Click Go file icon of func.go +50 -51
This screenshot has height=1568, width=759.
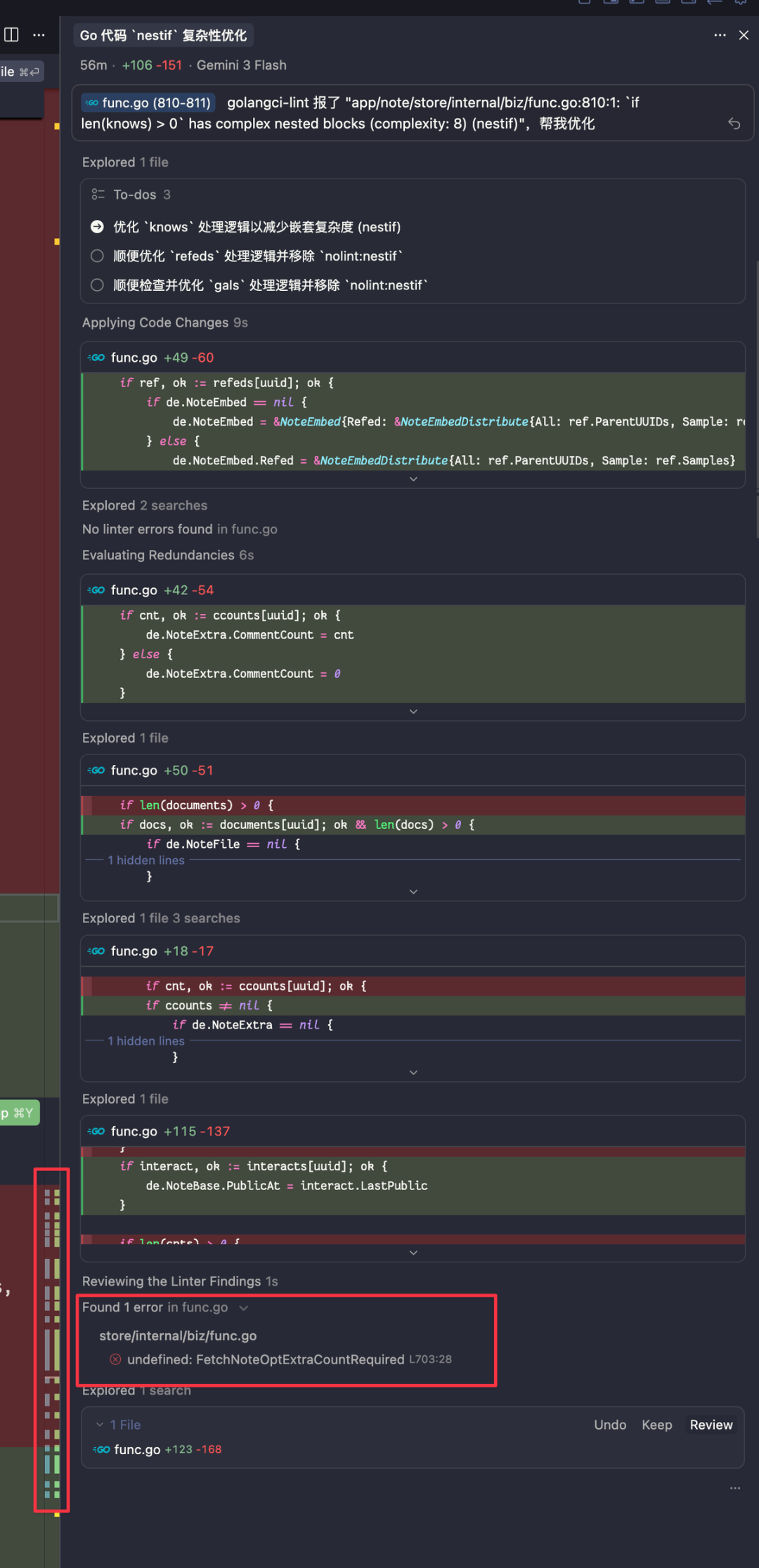click(x=97, y=770)
